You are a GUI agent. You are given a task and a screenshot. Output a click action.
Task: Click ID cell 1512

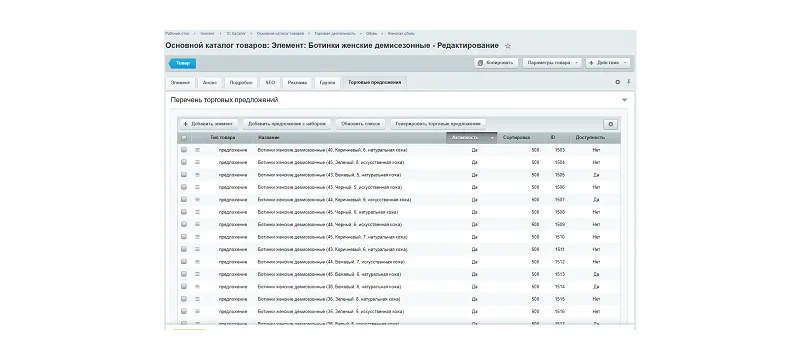point(560,262)
